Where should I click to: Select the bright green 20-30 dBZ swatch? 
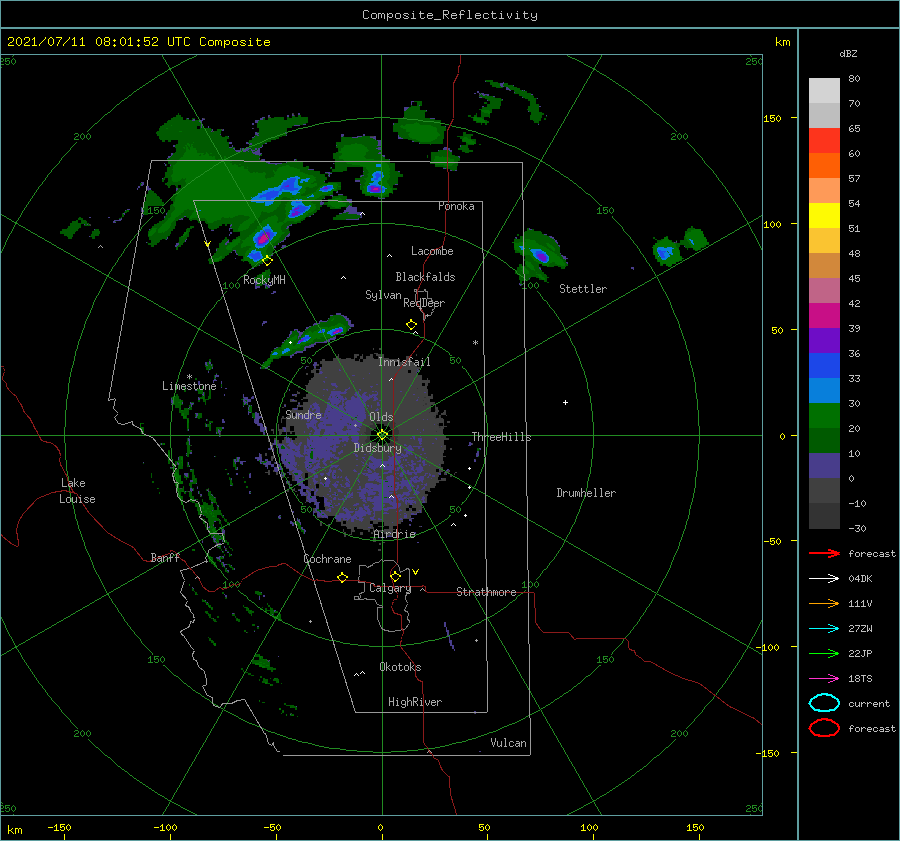[824, 416]
